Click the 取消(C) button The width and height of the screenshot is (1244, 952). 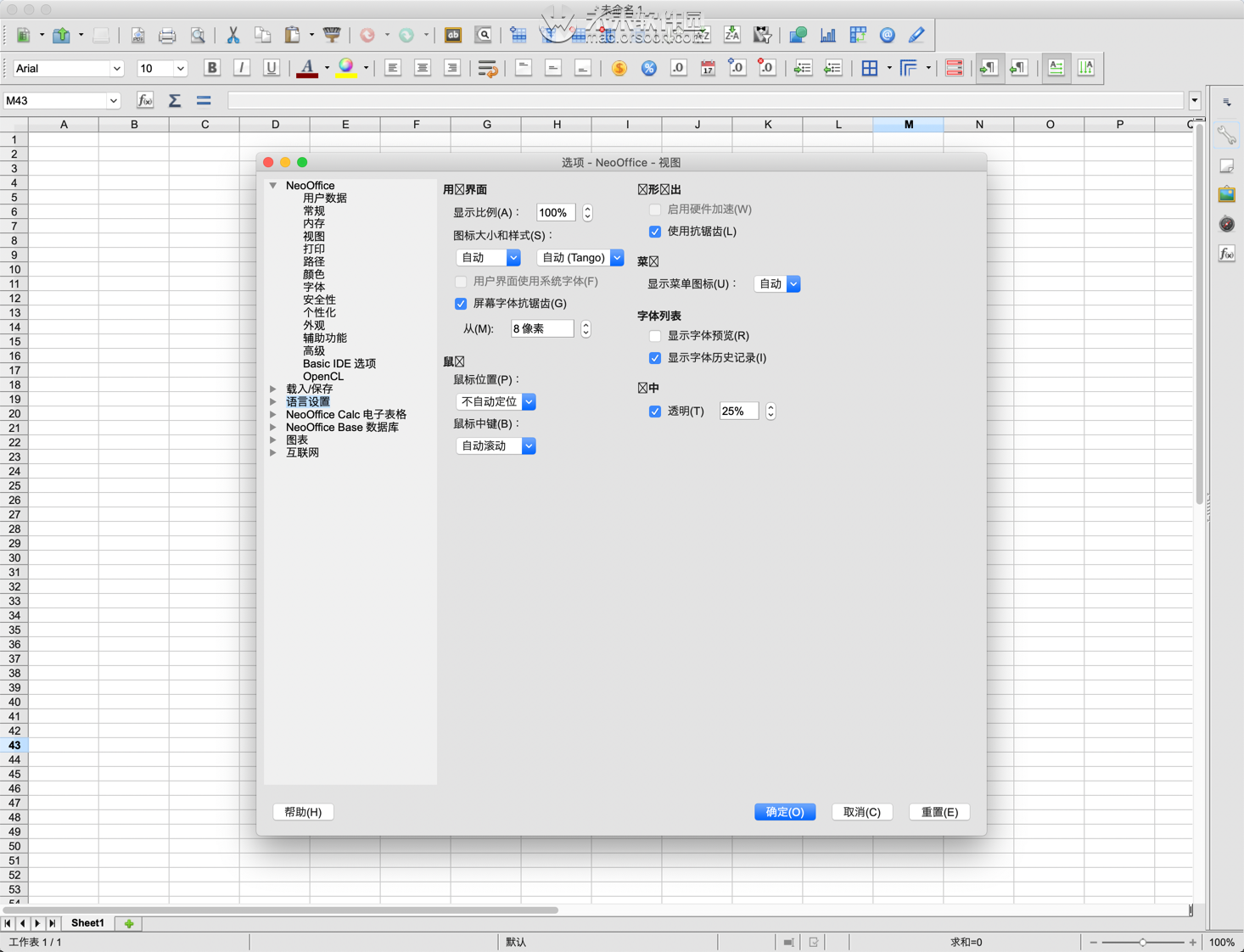click(x=862, y=812)
